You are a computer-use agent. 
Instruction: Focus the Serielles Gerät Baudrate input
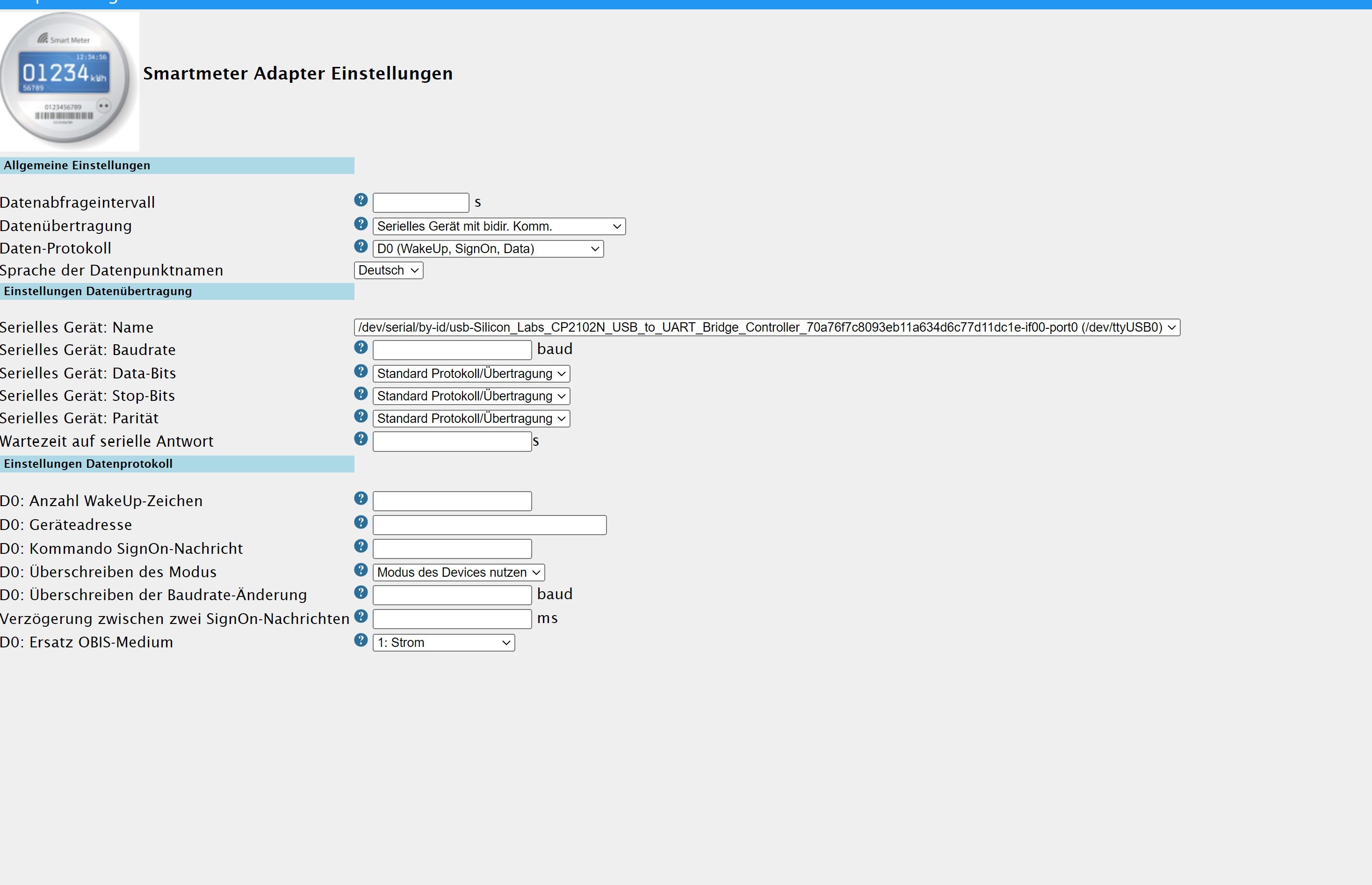pos(452,350)
